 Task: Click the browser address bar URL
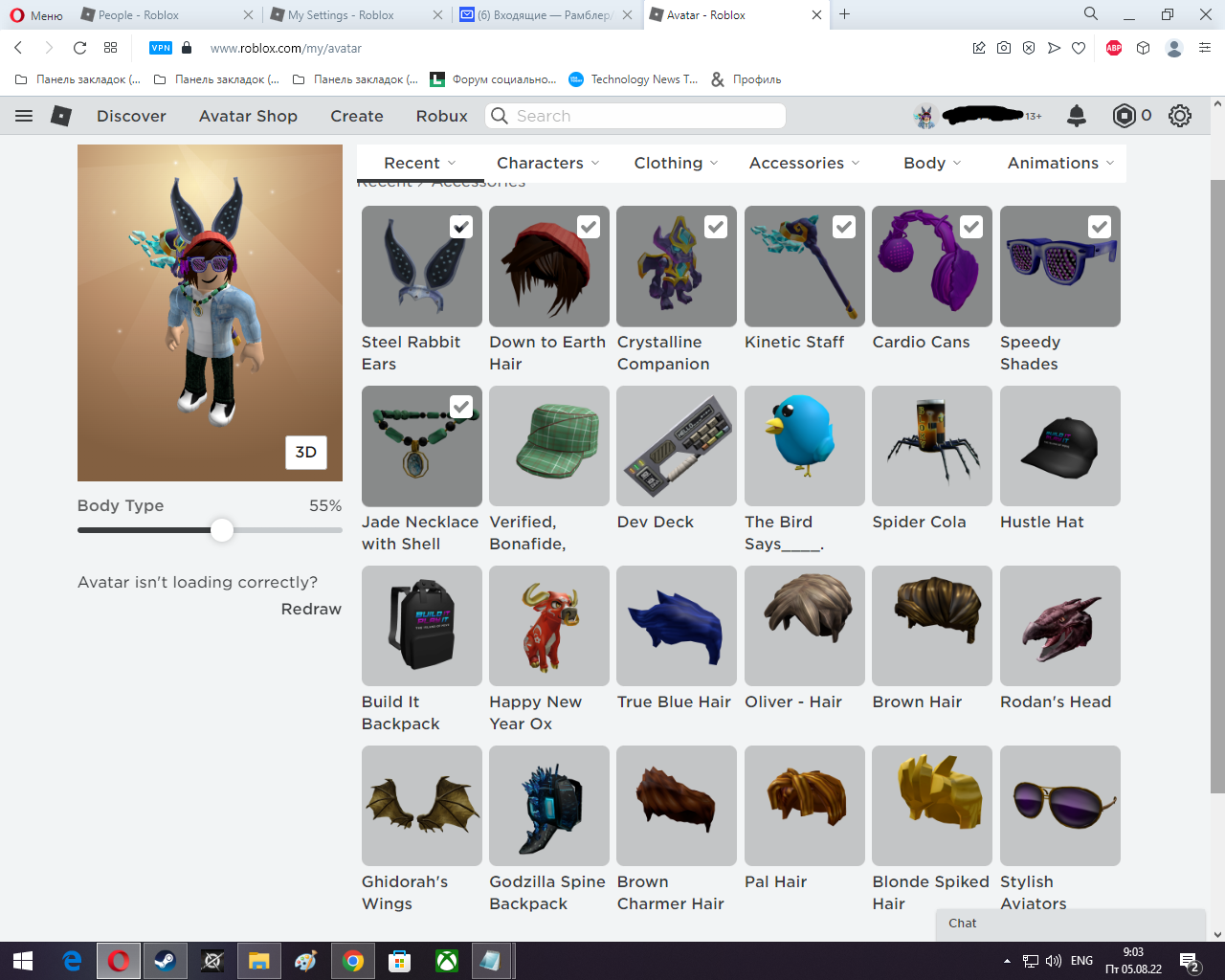pos(286,48)
